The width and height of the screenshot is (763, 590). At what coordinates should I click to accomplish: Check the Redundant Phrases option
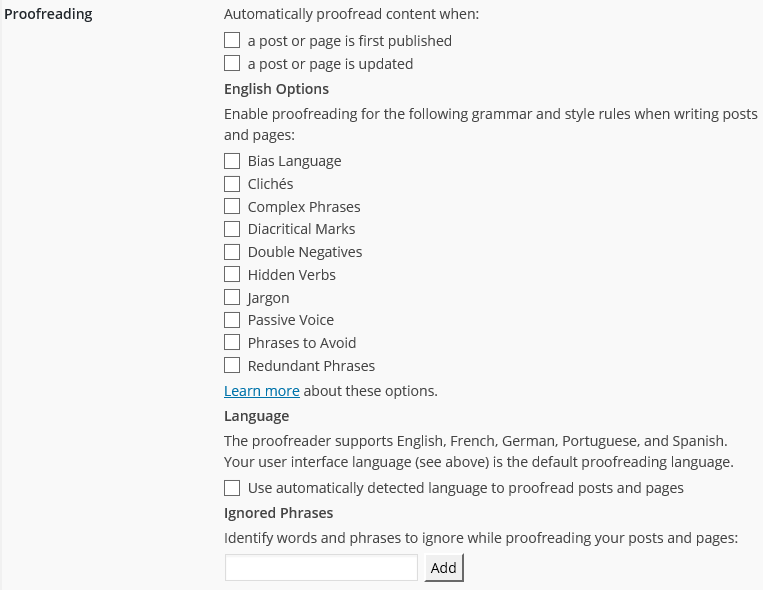tap(232, 365)
